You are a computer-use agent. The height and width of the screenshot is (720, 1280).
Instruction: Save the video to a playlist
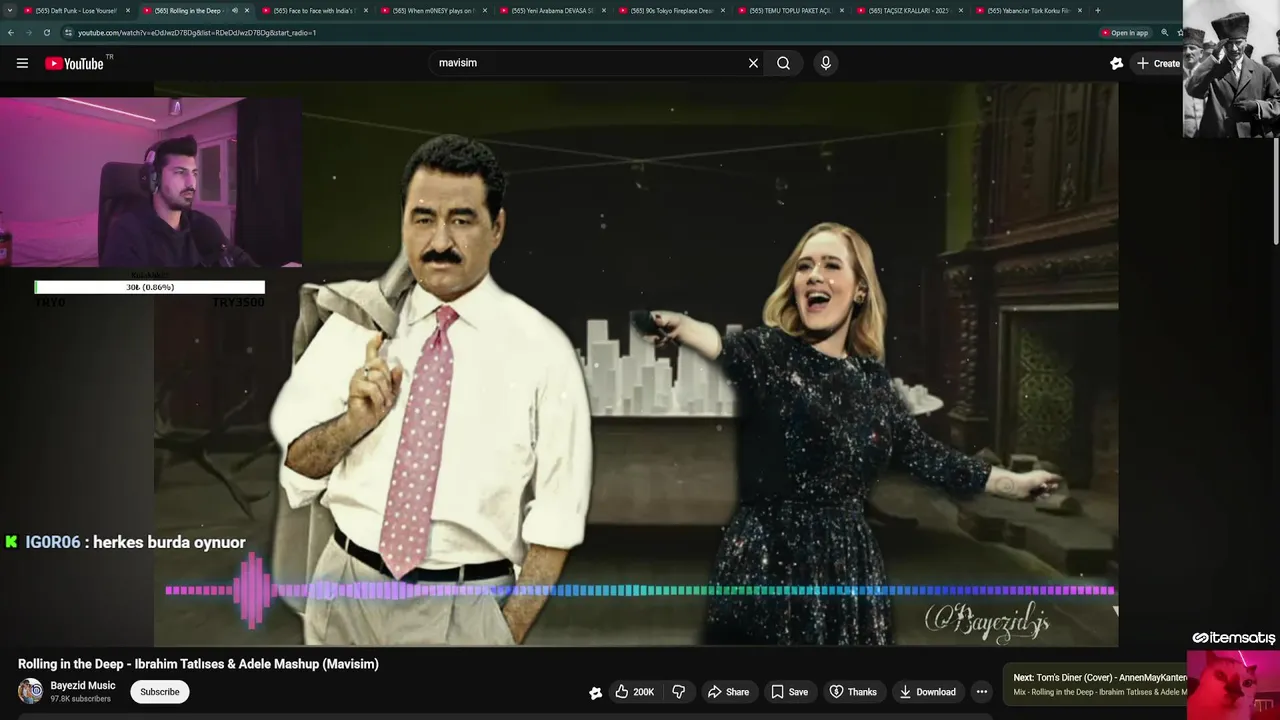(x=789, y=692)
